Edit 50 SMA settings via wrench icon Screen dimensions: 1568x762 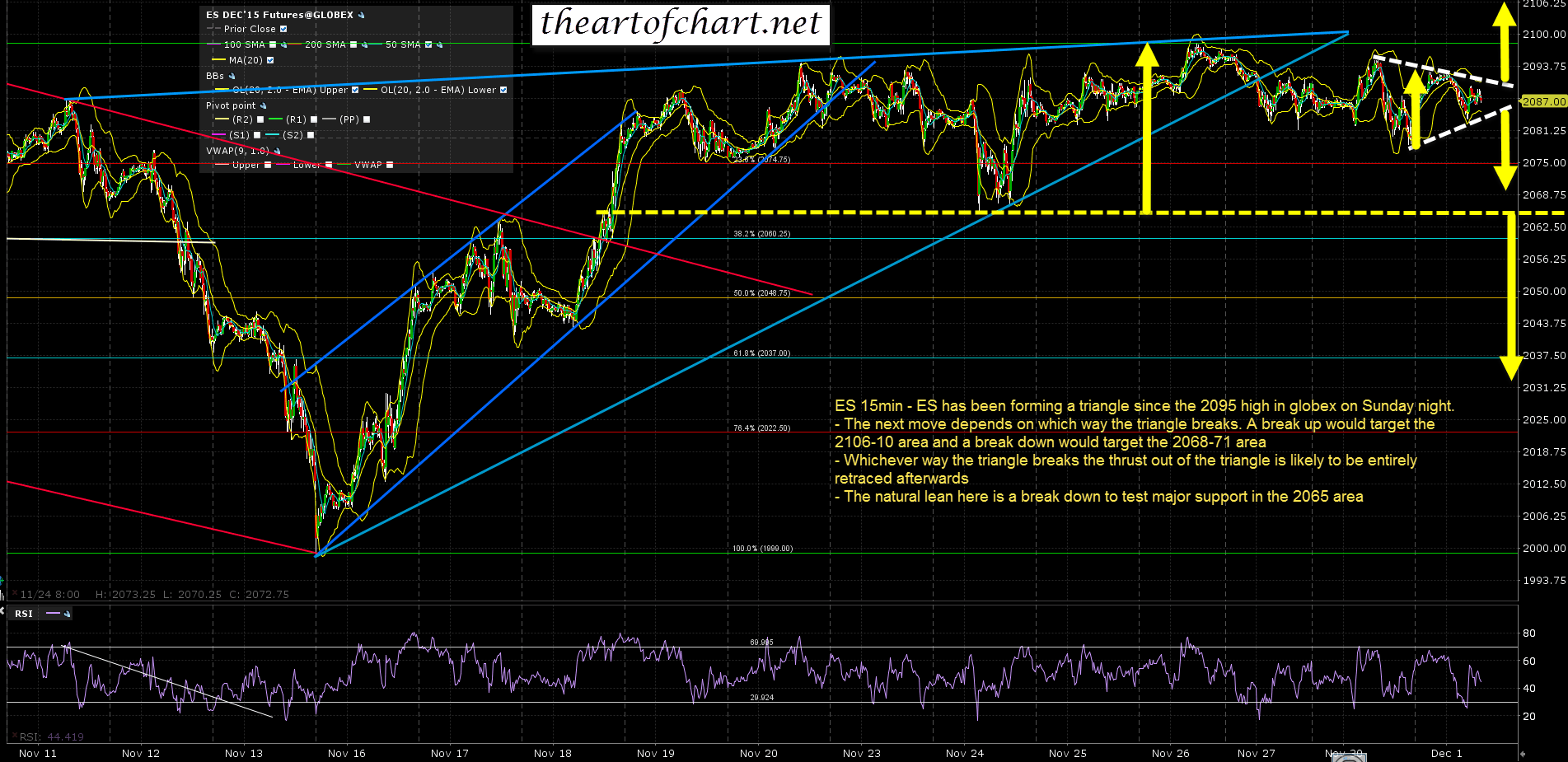click(439, 44)
